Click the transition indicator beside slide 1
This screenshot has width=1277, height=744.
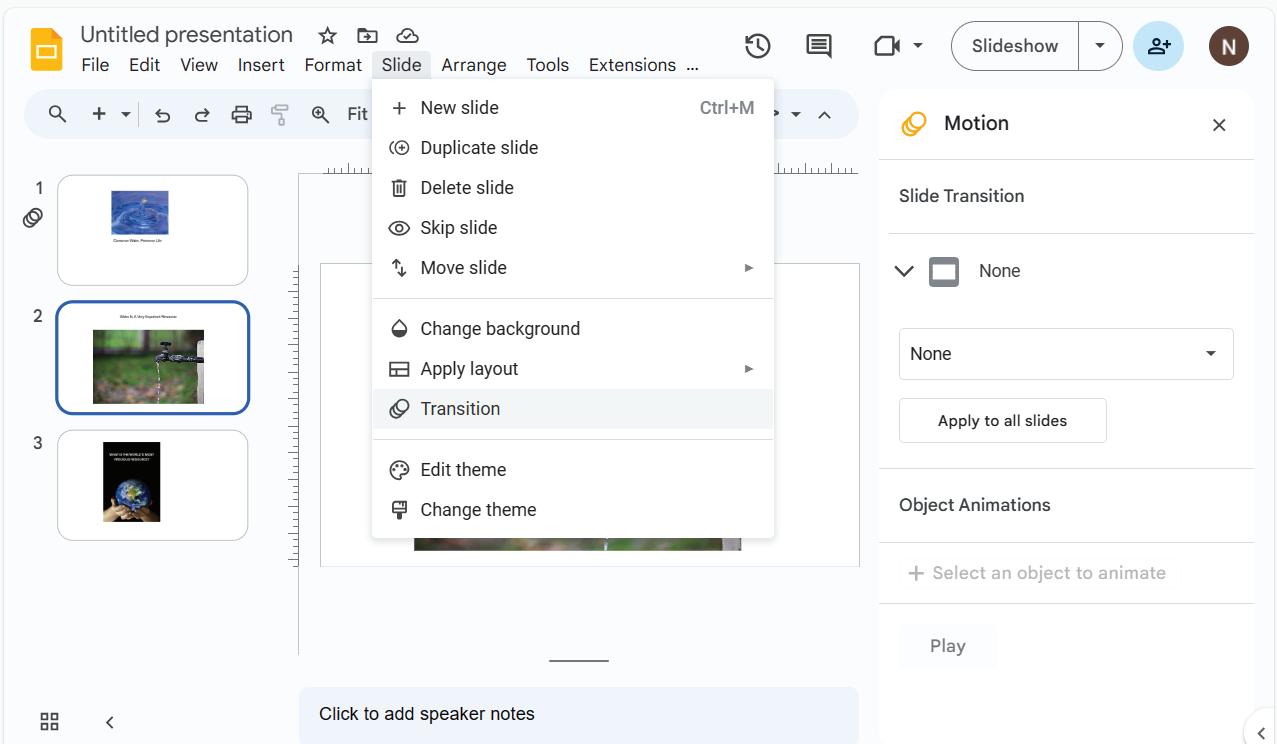point(33,217)
